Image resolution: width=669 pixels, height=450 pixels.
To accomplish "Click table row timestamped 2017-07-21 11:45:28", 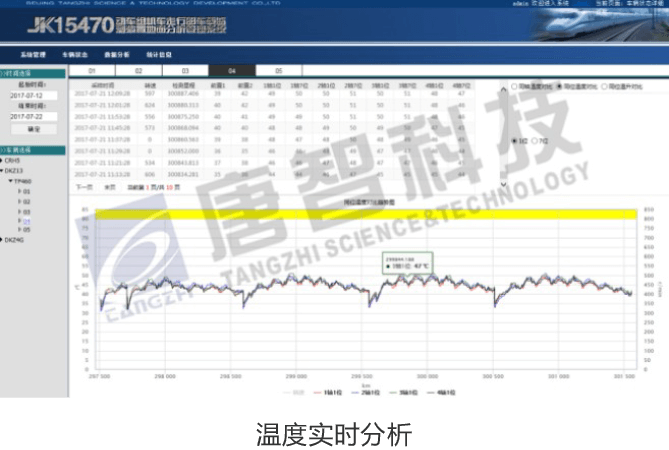I will (272, 128).
